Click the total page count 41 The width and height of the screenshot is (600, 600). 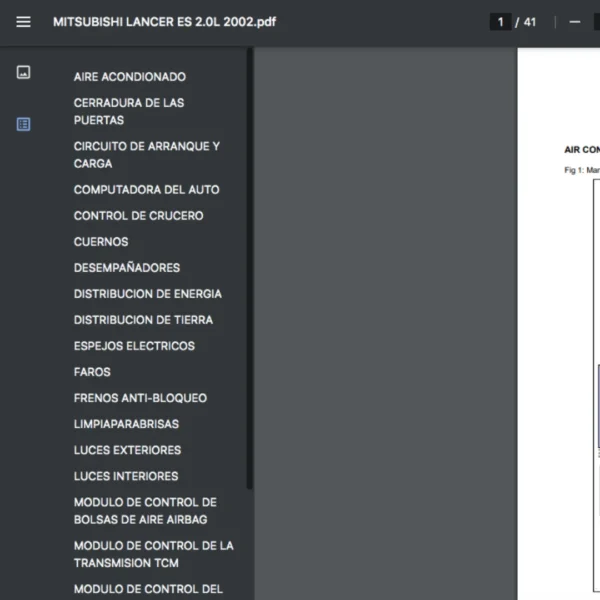click(530, 22)
